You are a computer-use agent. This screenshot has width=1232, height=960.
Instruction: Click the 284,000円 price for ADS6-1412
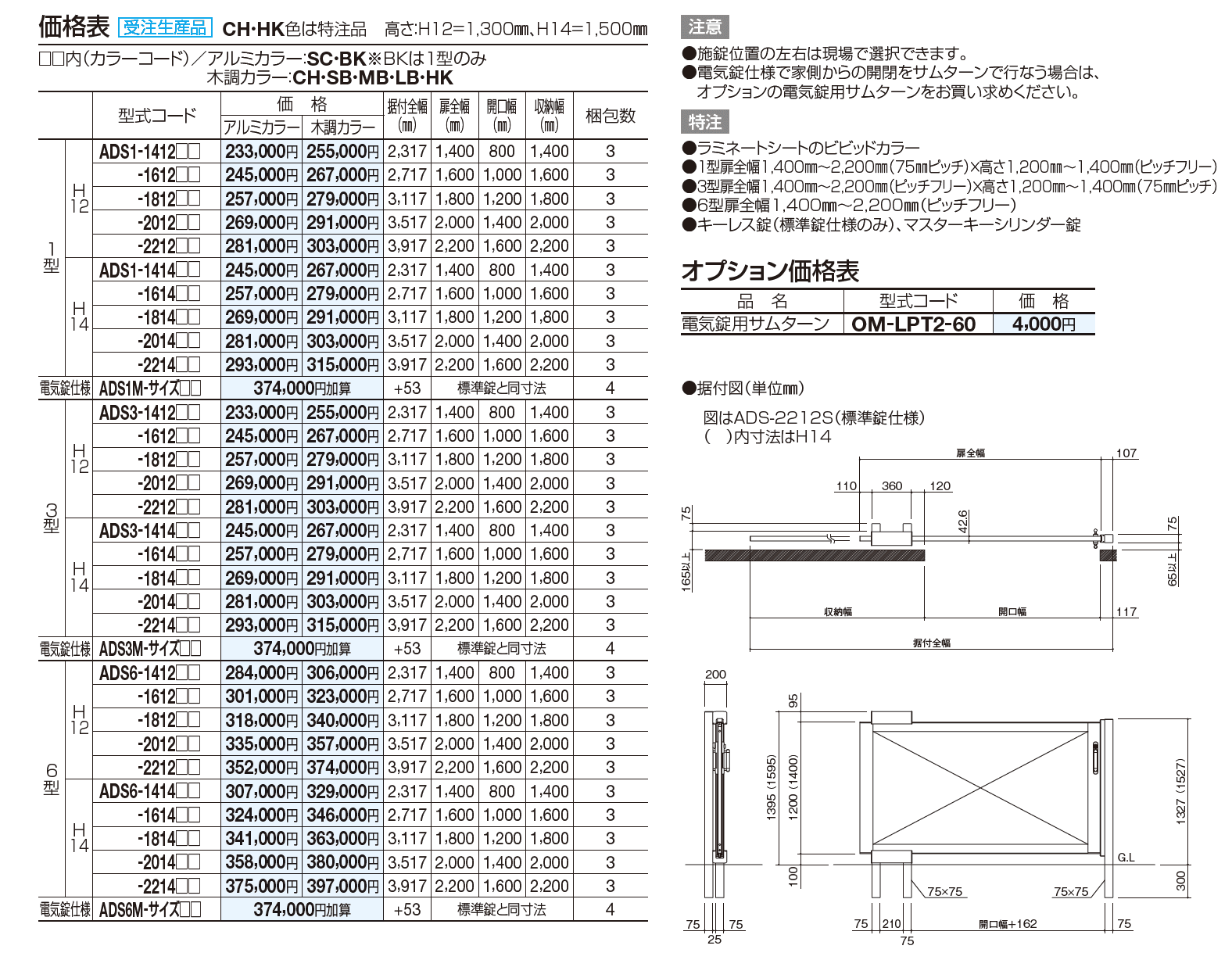pos(262,673)
